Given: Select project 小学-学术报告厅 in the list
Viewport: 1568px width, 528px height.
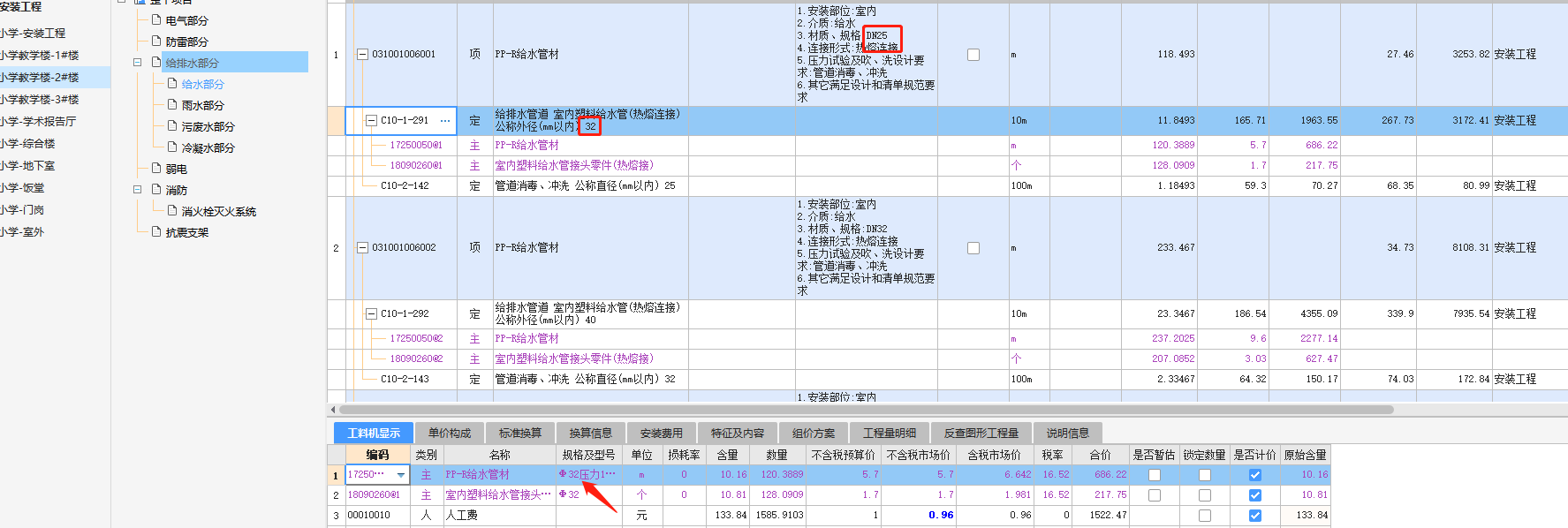Looking at the screenshot, I should 55,121.
